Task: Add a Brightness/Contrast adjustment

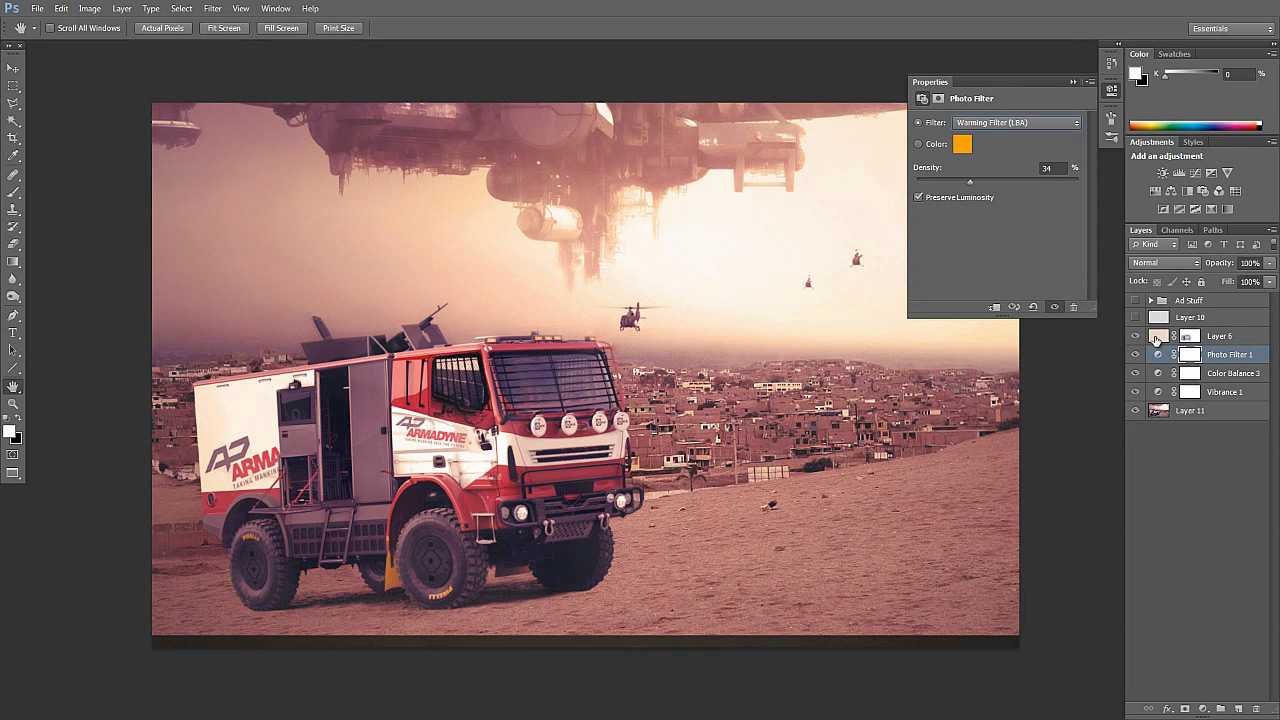Action: point(1162,173)
